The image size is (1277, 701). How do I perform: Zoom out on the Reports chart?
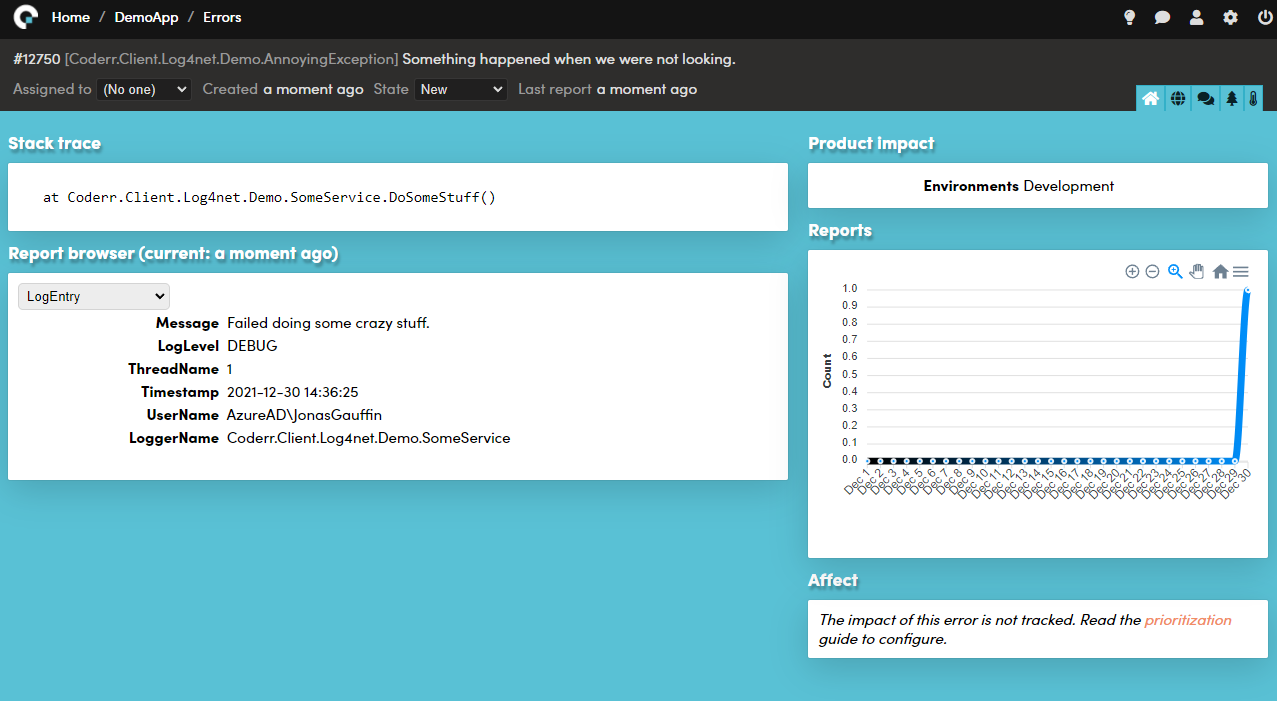click(1152, 271)
